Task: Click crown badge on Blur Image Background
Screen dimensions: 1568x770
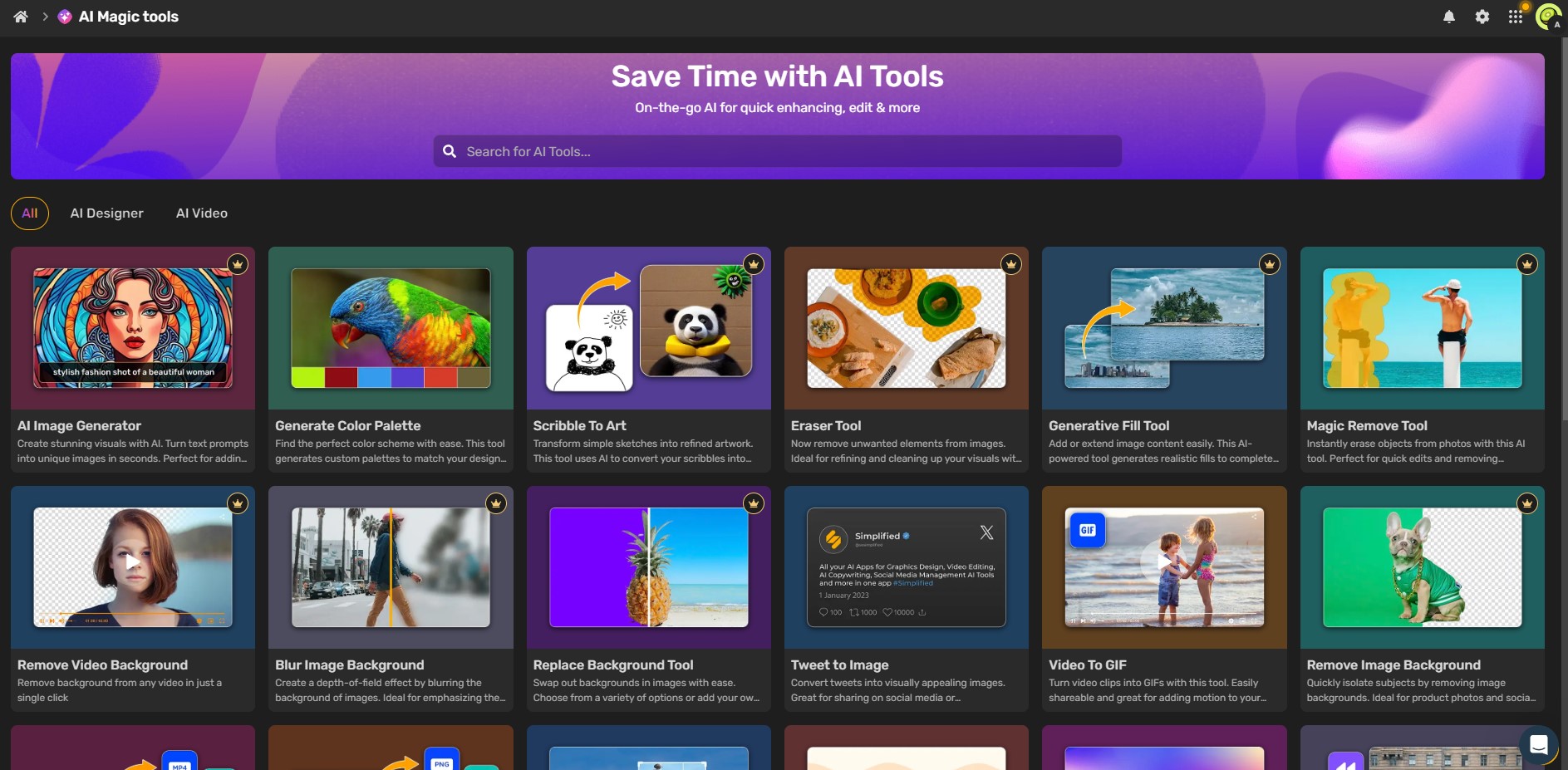Action: click(496, 503)
